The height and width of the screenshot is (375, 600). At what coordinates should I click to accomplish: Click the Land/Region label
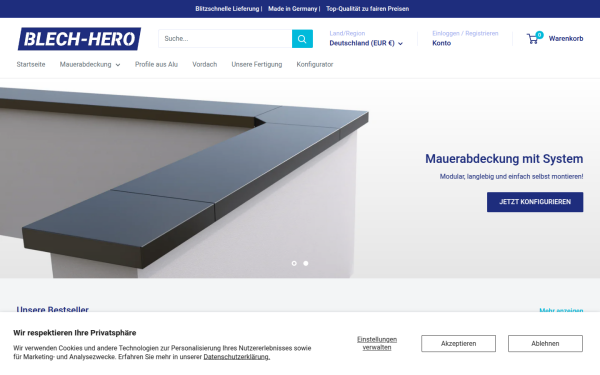(347, 33)
